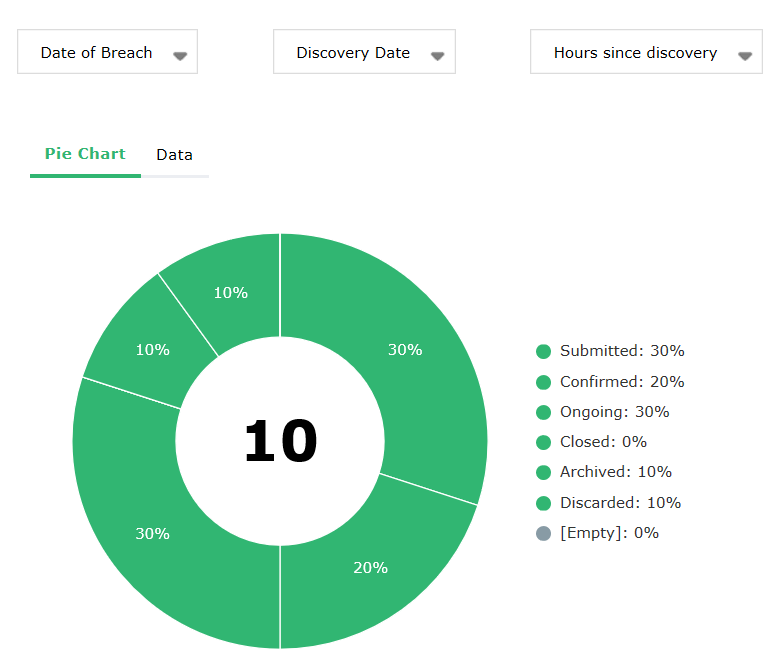The image size is (780, 668).
Task: Toggle the Archived: 10% legend entry
Action: click(x=615, y=472)
